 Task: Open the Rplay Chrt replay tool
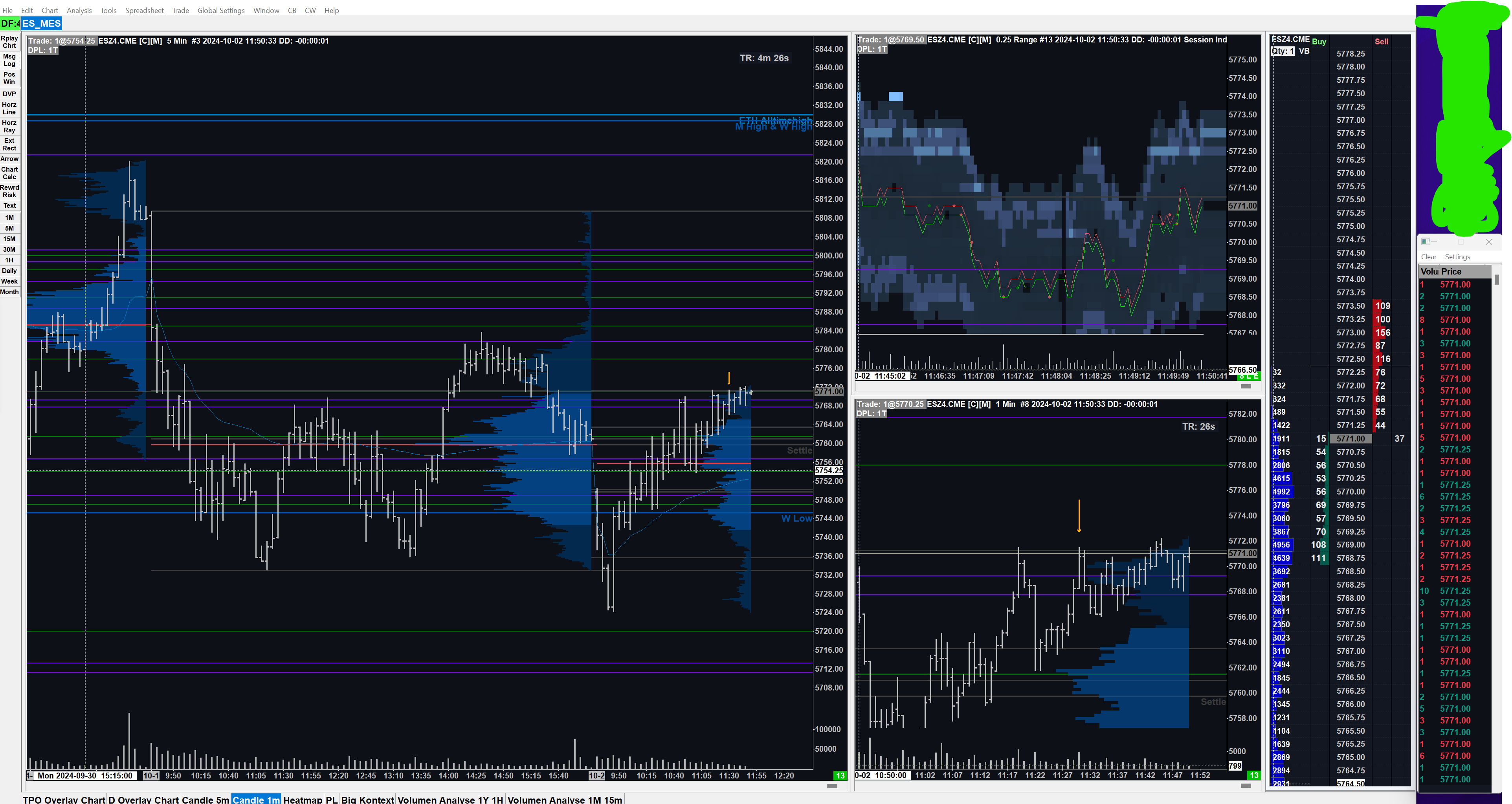(x=9, y=42)
